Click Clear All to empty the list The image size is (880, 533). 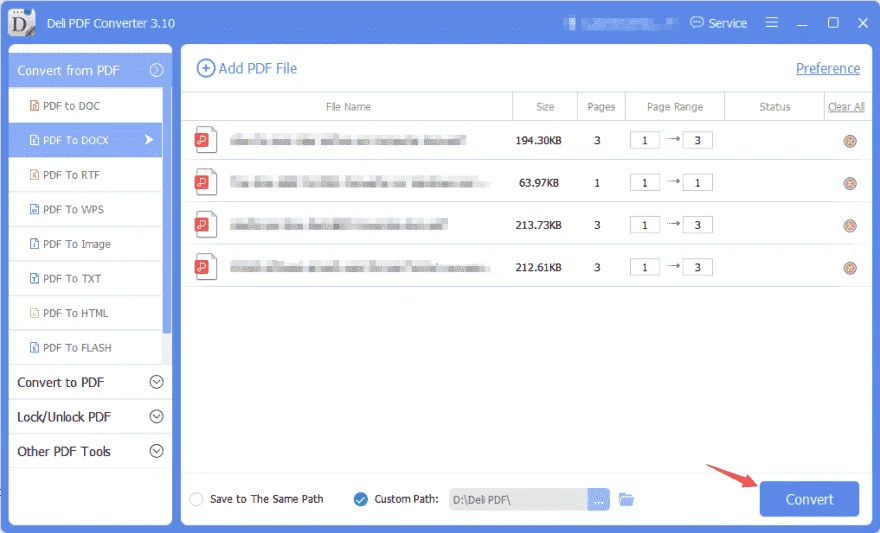coord(846,107)
